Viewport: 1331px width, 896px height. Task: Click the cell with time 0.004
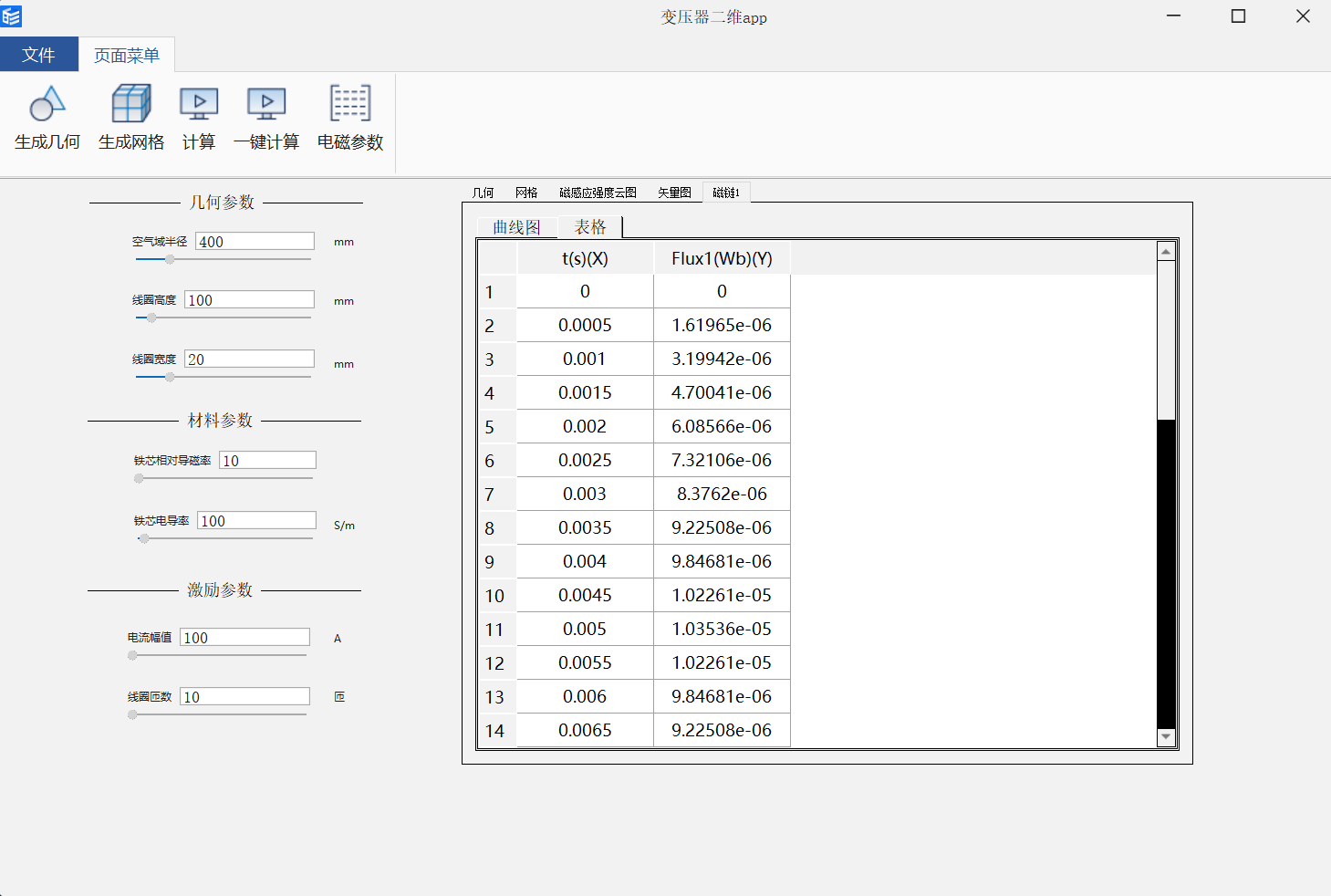(x=585, y=562)
